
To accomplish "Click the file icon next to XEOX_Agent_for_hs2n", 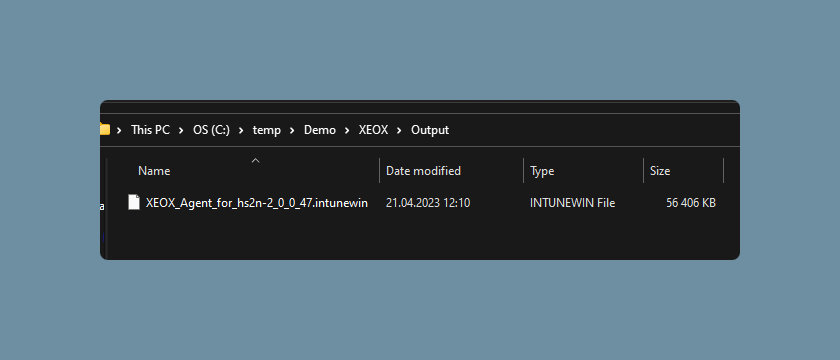I will (134, 202).
